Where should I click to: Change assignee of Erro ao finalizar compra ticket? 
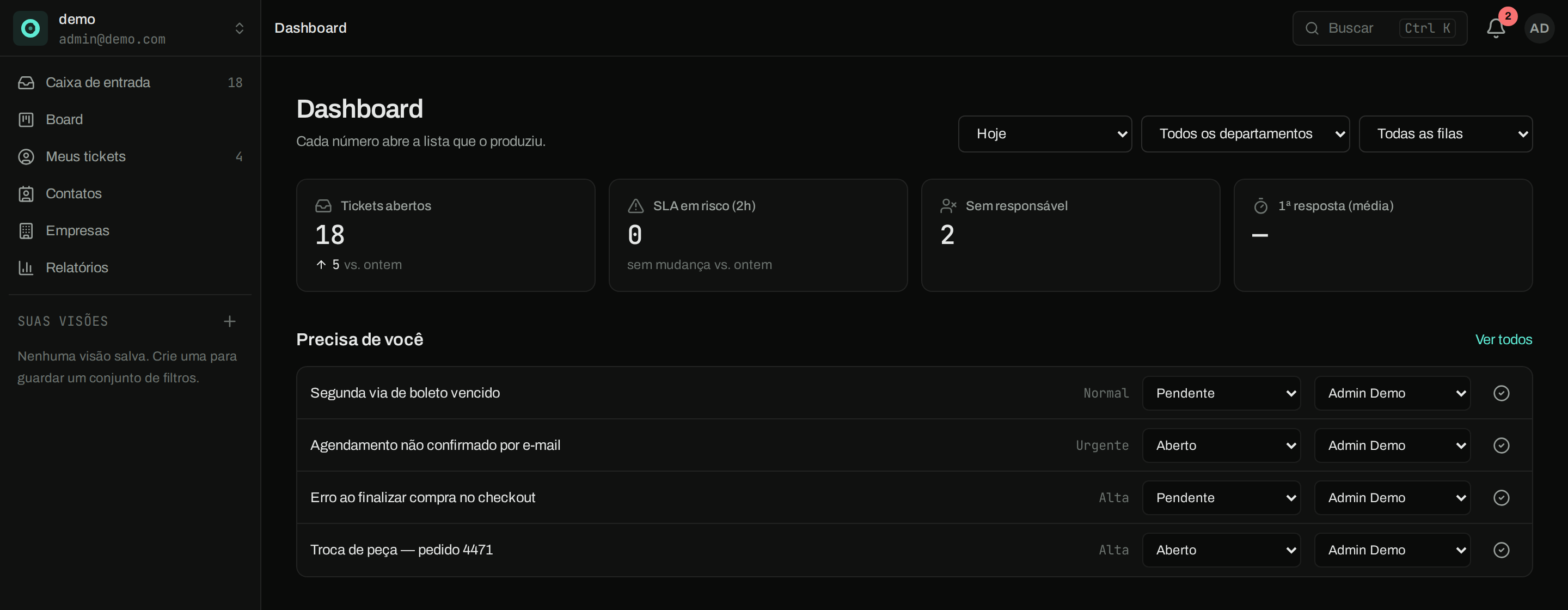tap(1392, 497)
